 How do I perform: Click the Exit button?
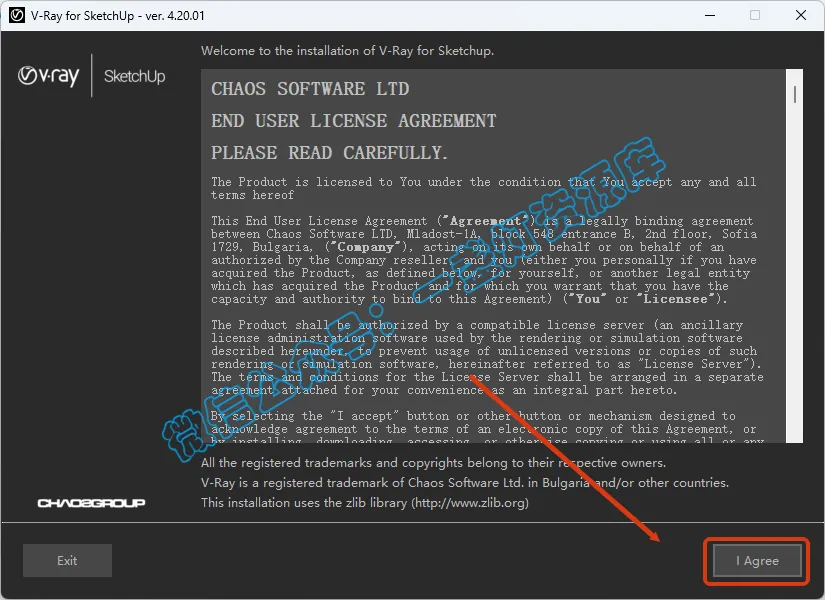point(67,561)
